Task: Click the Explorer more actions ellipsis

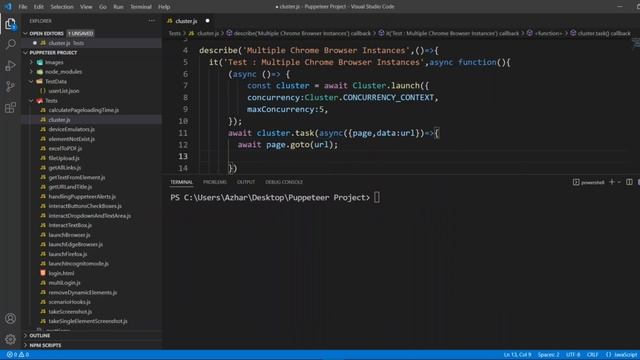Action: pyautogui.click(x=152, y=21)
